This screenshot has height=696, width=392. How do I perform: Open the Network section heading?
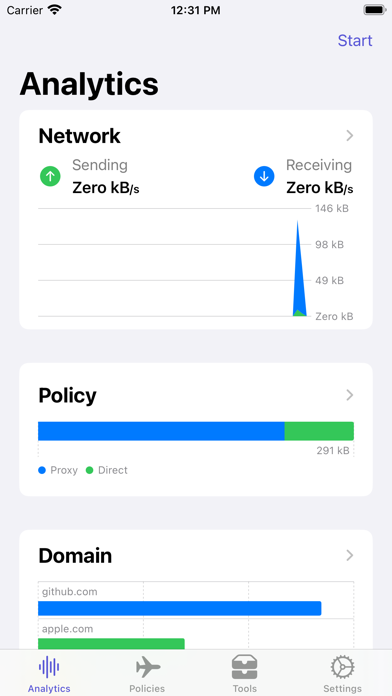[79, 136]
